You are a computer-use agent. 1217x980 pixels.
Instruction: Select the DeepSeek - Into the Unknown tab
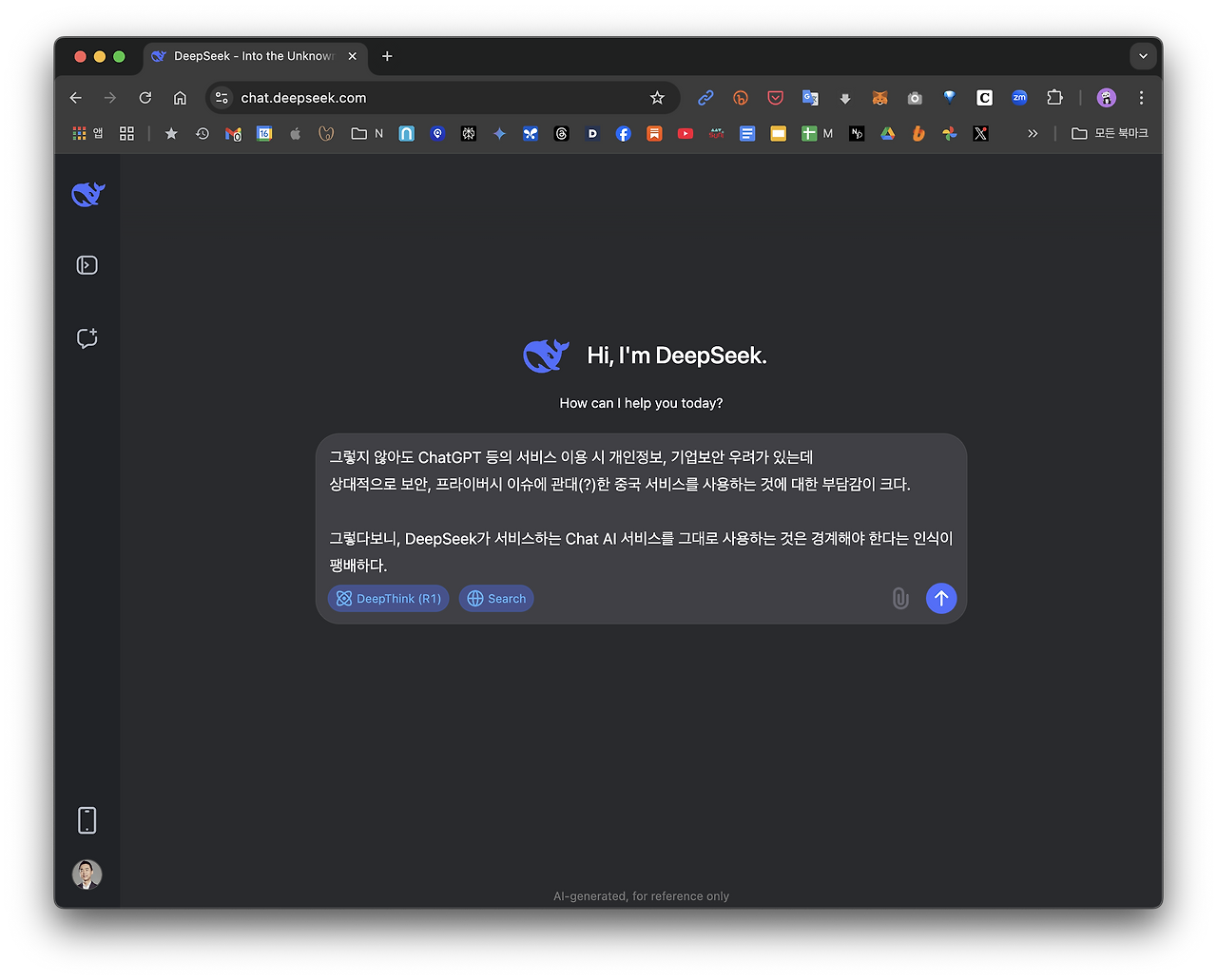[255, 56]
